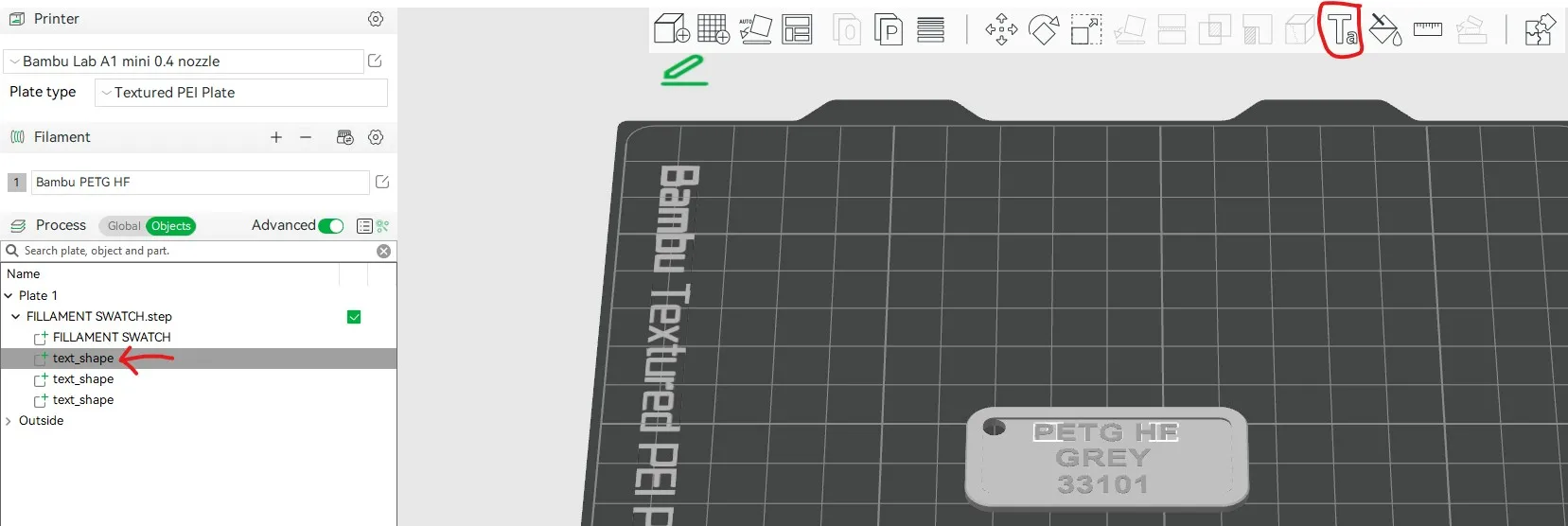Click the Outside row label
Image resolution: width=1568 pixels, height=526 pixels.
(x=42, y=420)
